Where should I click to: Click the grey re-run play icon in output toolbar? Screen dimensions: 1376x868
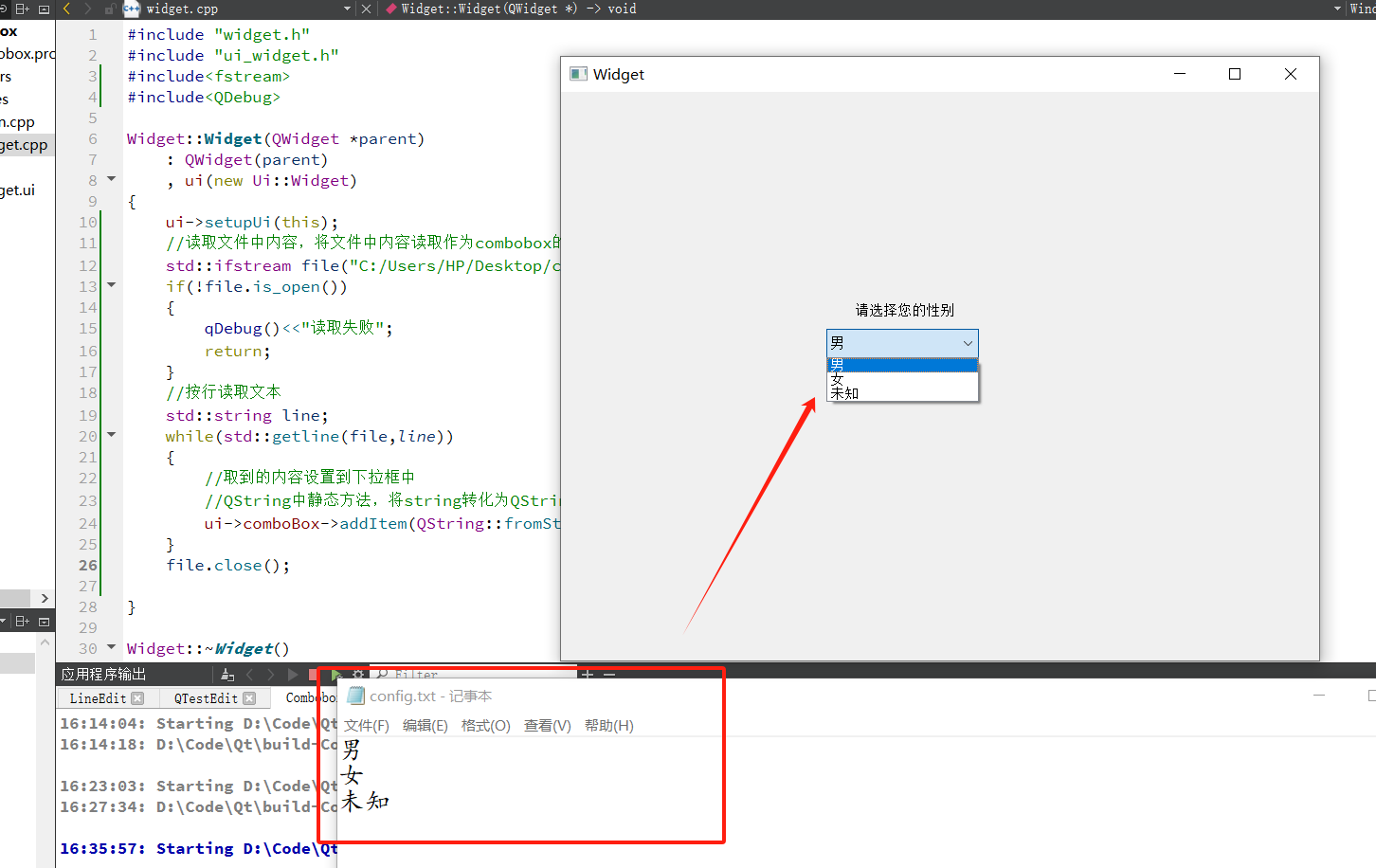293,675
